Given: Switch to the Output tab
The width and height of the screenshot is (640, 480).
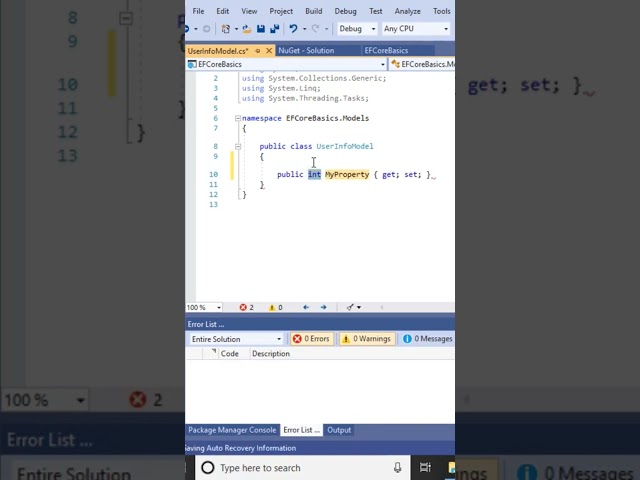Looking at the screenshot, I should coord(339,430).
